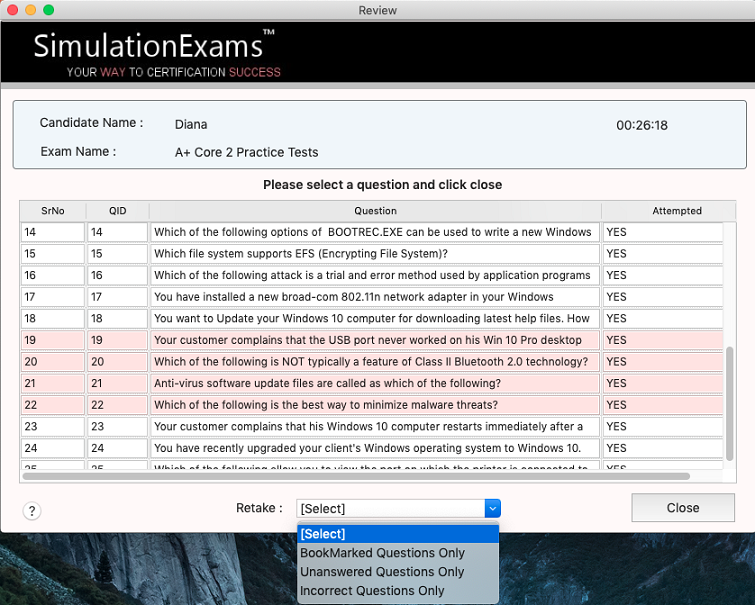Click the red close window button

coord(13,10)
